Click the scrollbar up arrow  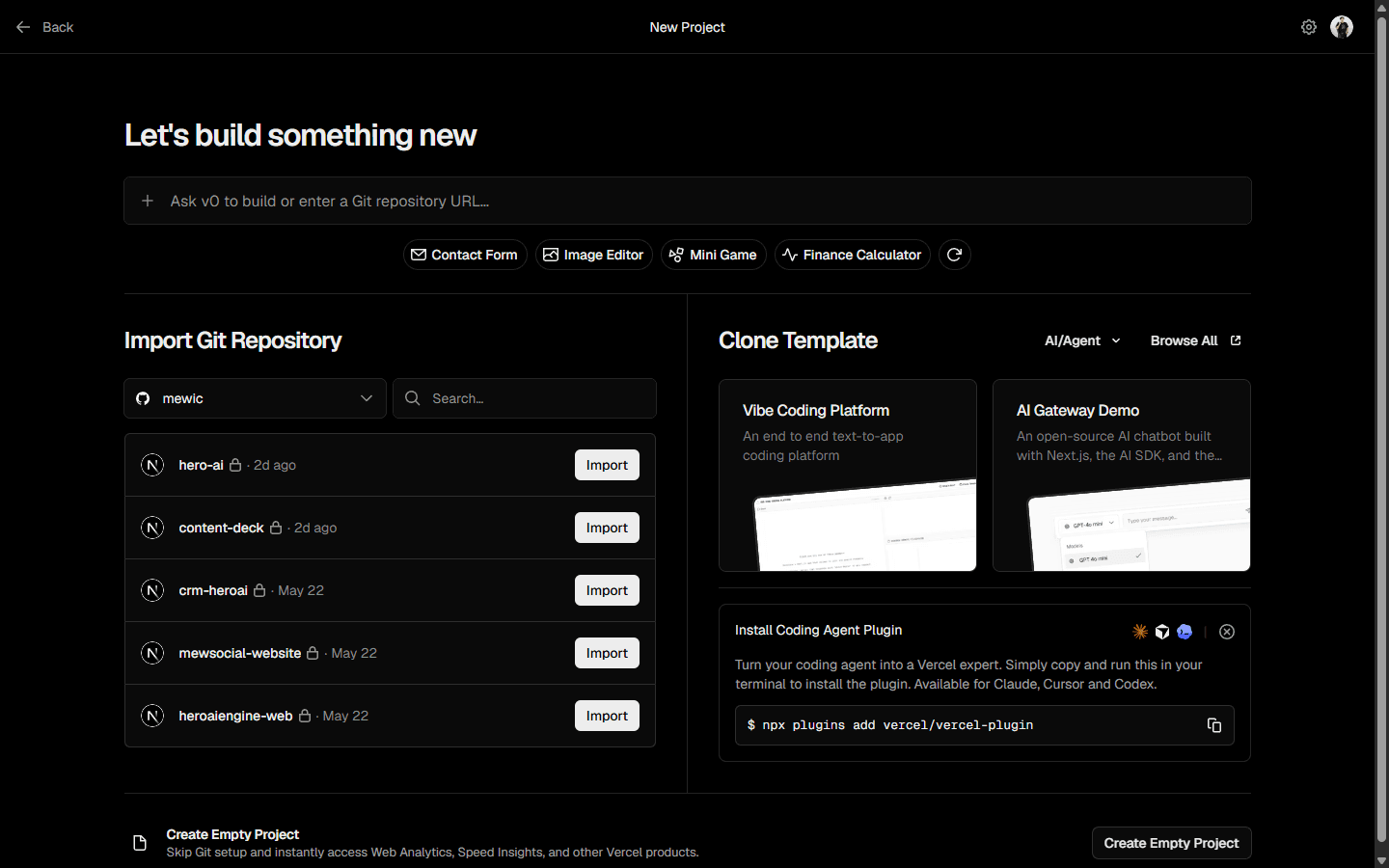[1381, 8]
